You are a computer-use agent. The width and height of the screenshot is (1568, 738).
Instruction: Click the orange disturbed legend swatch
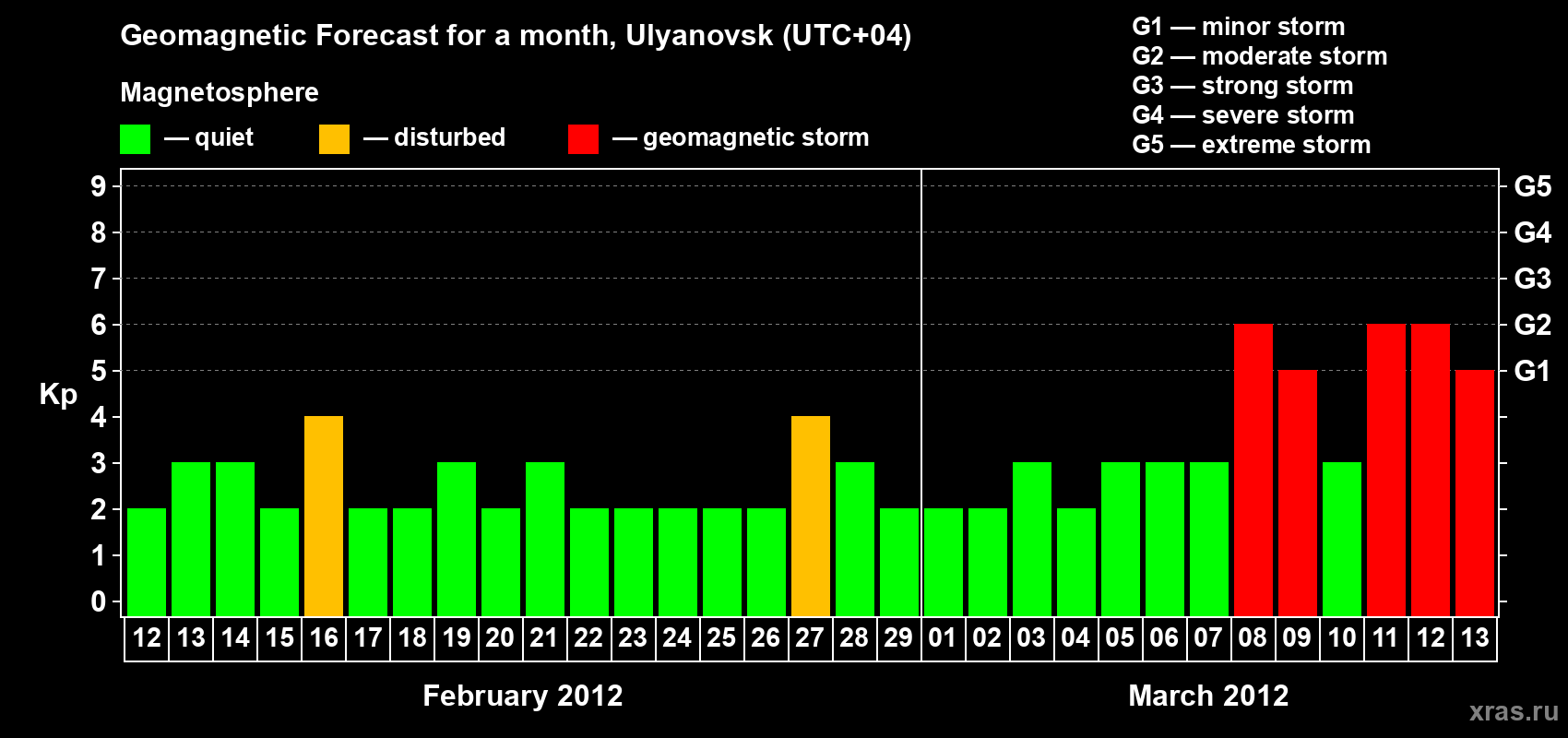pos(334,139)
